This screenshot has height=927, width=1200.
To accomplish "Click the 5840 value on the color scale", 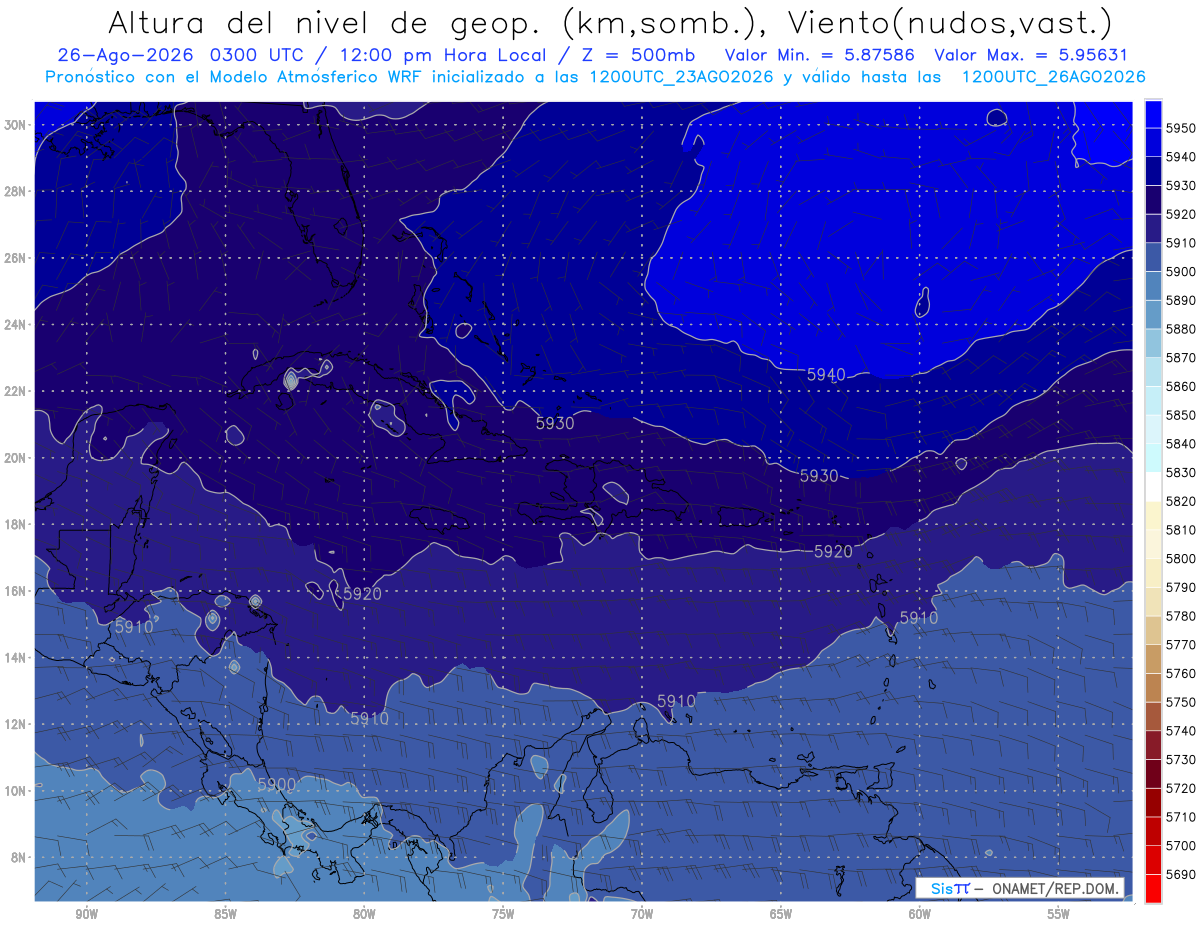I will click(1181, 444).
